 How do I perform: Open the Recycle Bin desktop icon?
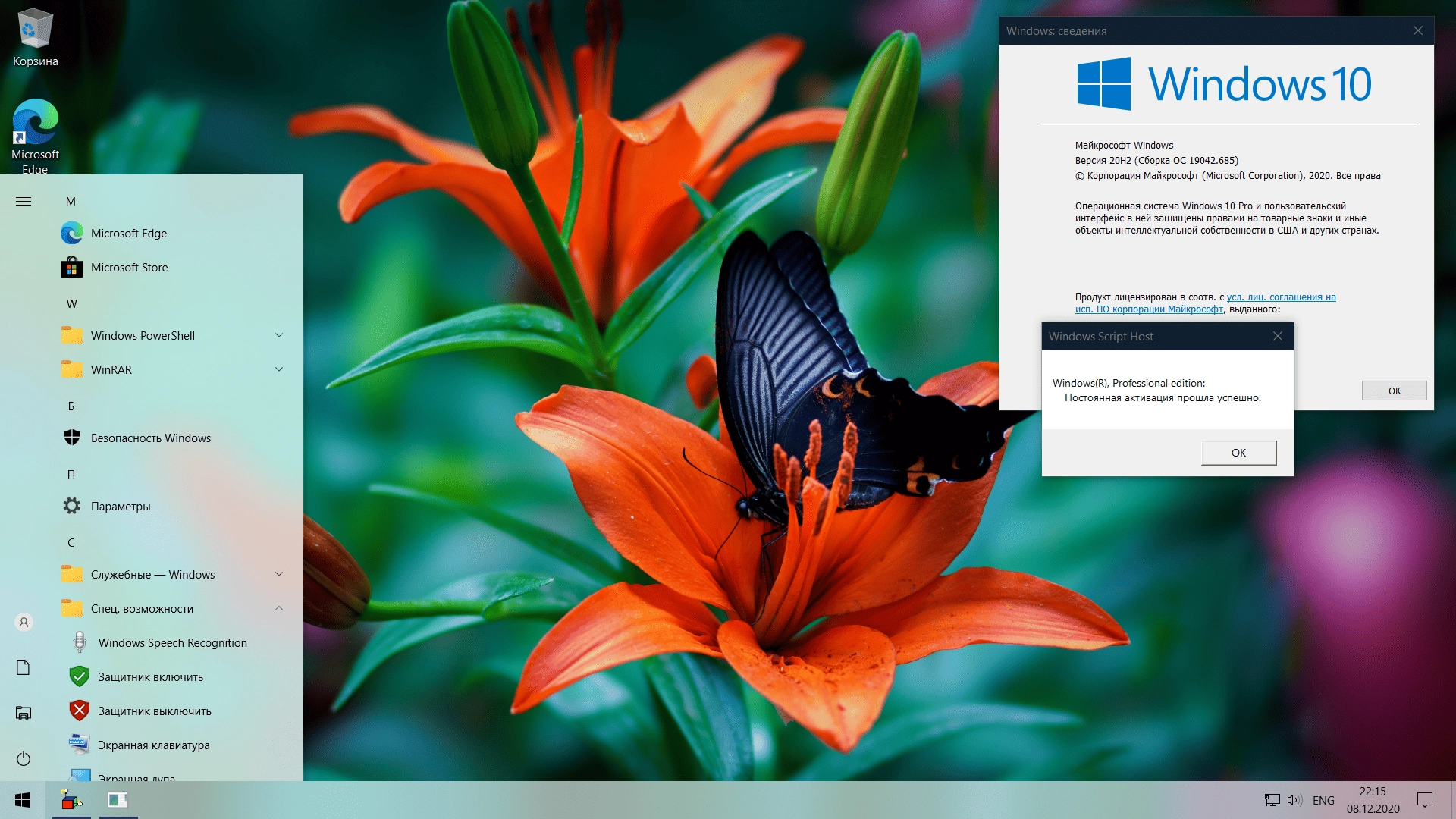click(x=35, y=38)
